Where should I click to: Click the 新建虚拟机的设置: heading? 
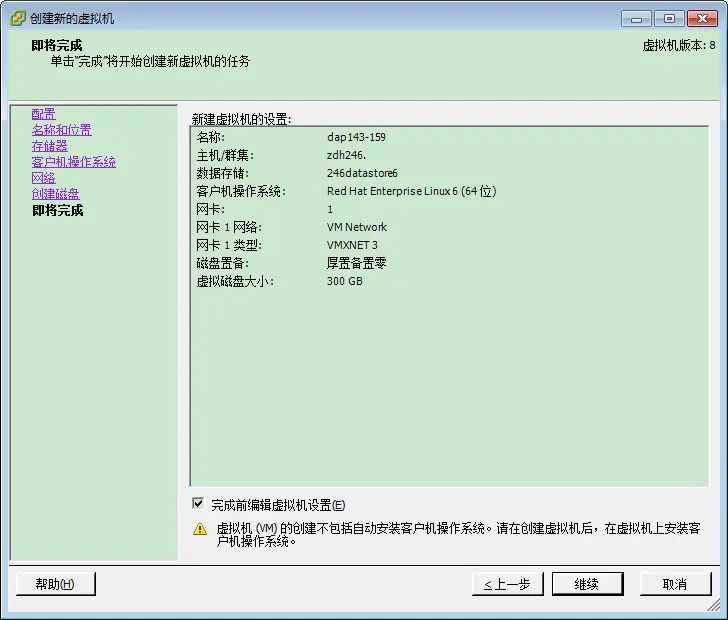[241, 119]
